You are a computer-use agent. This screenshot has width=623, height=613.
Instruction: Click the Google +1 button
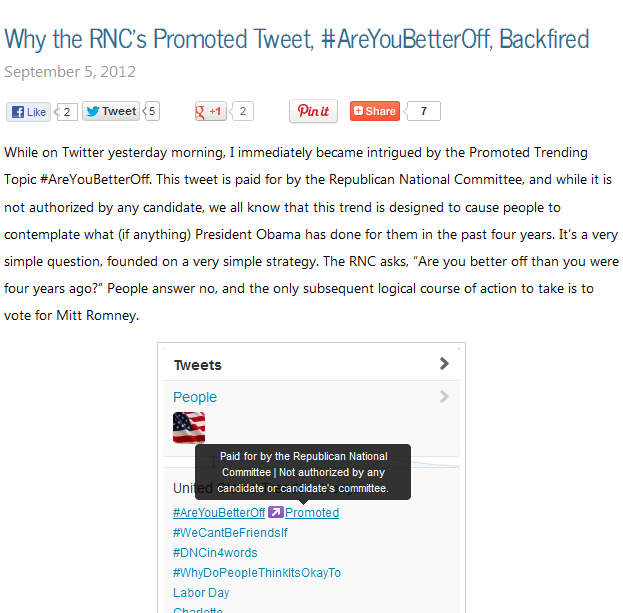(211, 111)
